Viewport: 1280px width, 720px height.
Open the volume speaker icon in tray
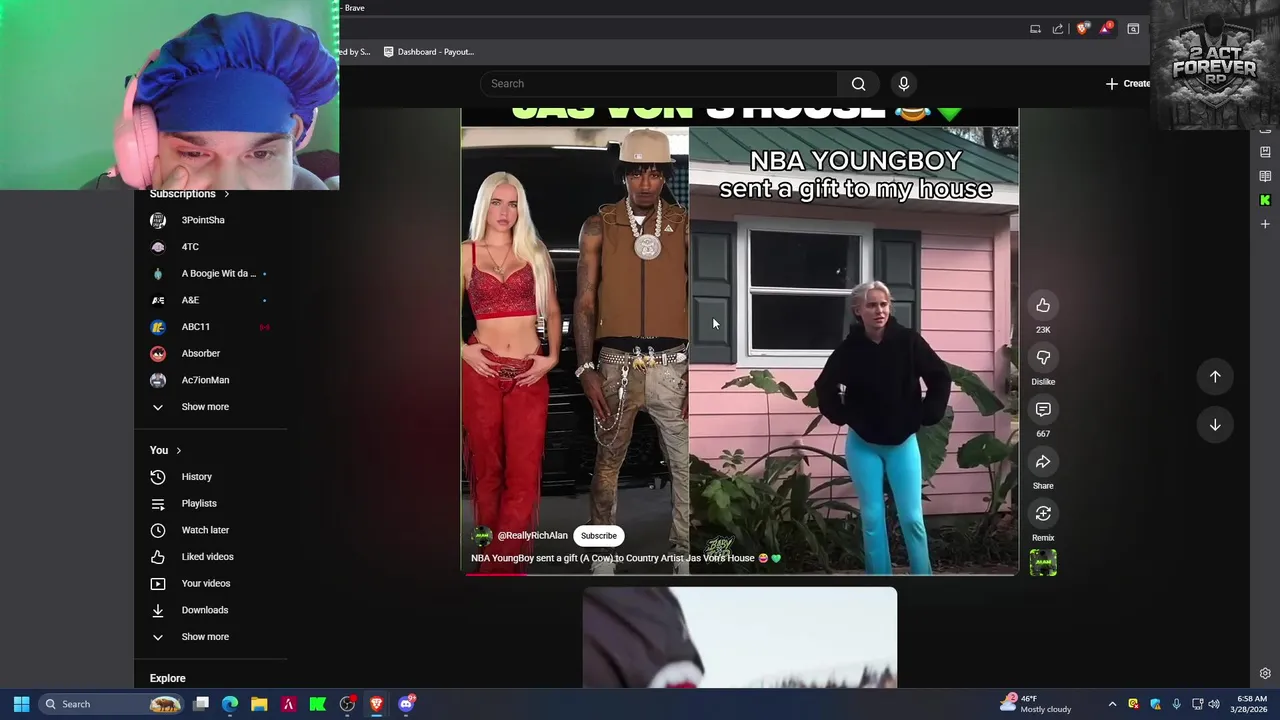(1214, 704)
